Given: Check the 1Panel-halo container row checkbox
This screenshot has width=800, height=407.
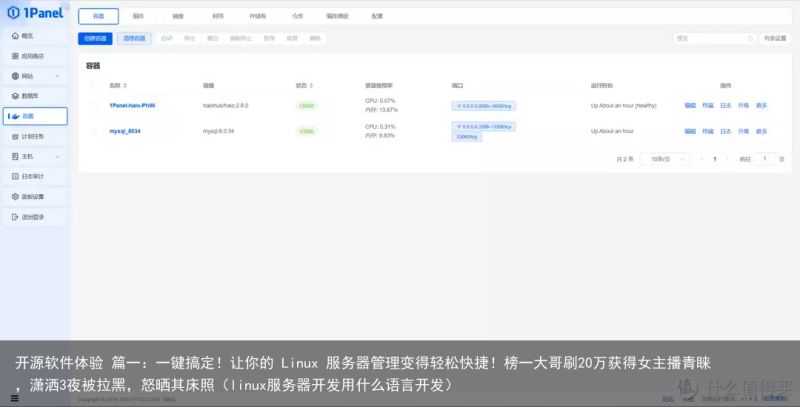Looking at the screenshot, I should (93, 106).
